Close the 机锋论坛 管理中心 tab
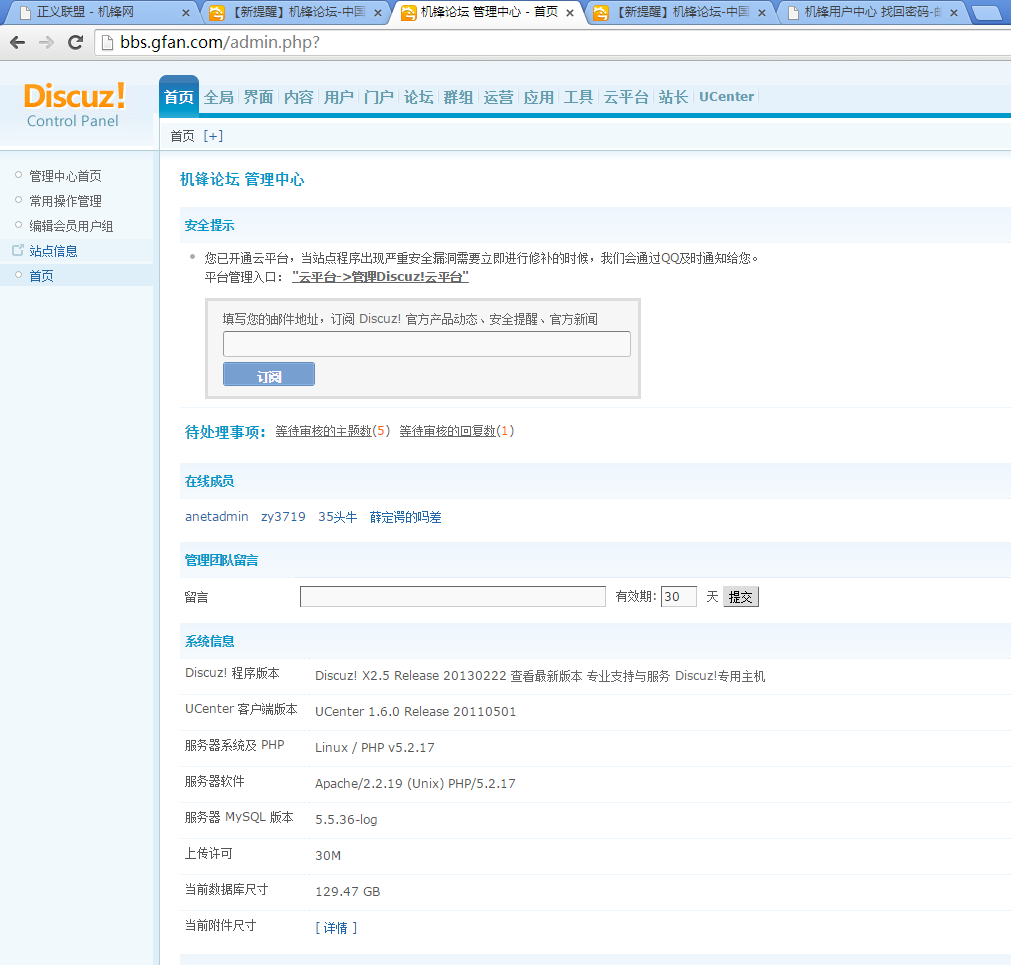The width and height of the screenshot is (1011, 965). [570, 12]
